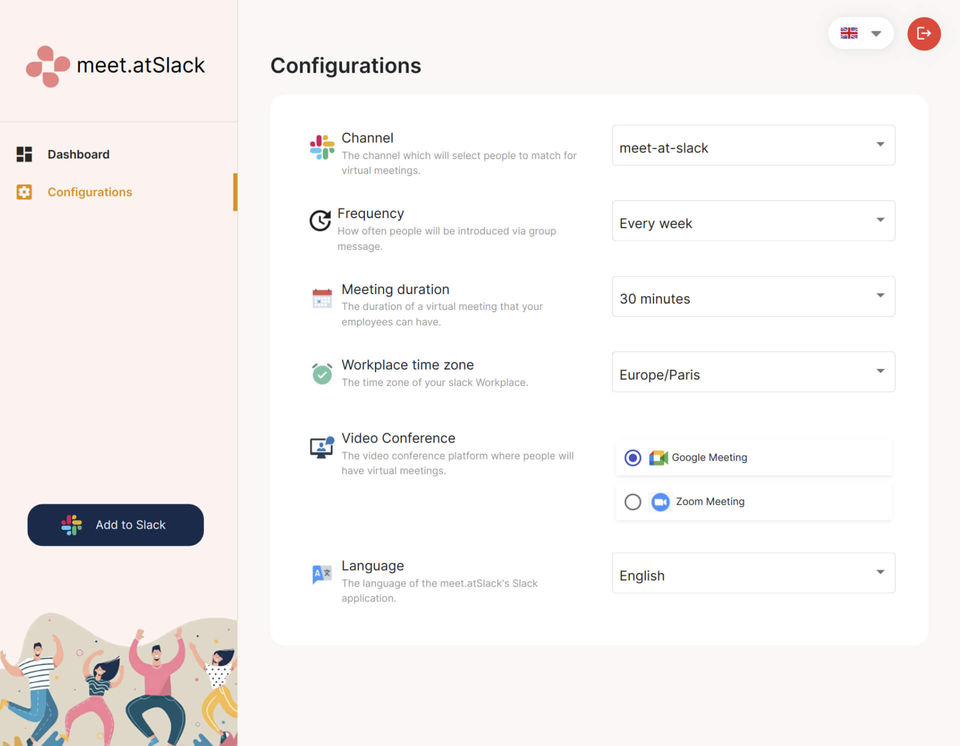This screenshot has height=746, width=960.
Task: Click the translate icon beside Language
Action: point(322,575)
